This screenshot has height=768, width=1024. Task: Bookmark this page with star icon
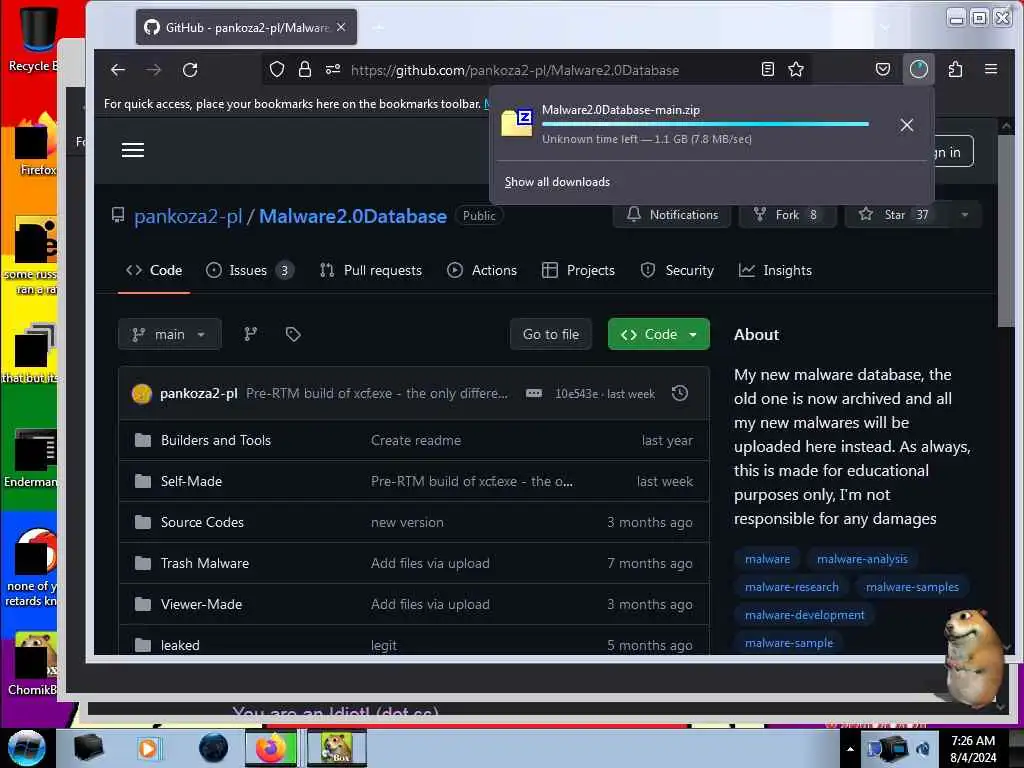coord(795,69)
